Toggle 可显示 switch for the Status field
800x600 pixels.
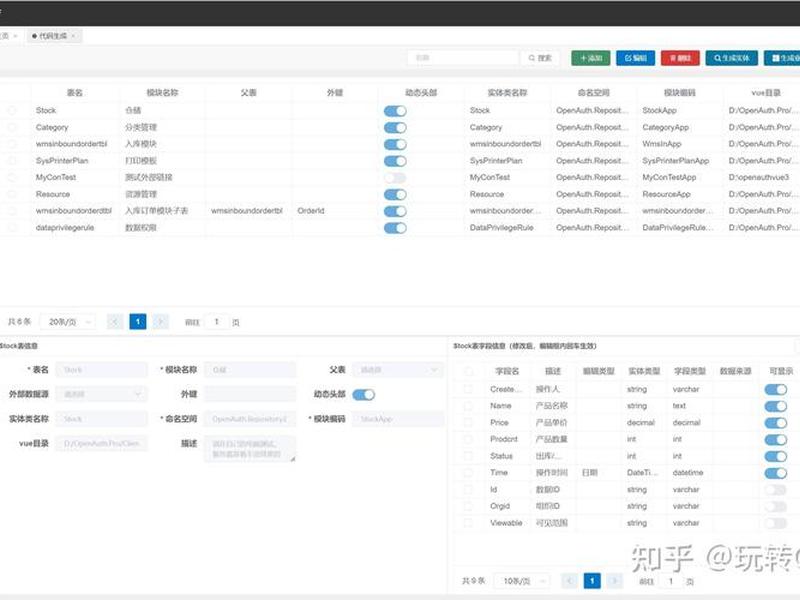[x=776, y=456]
